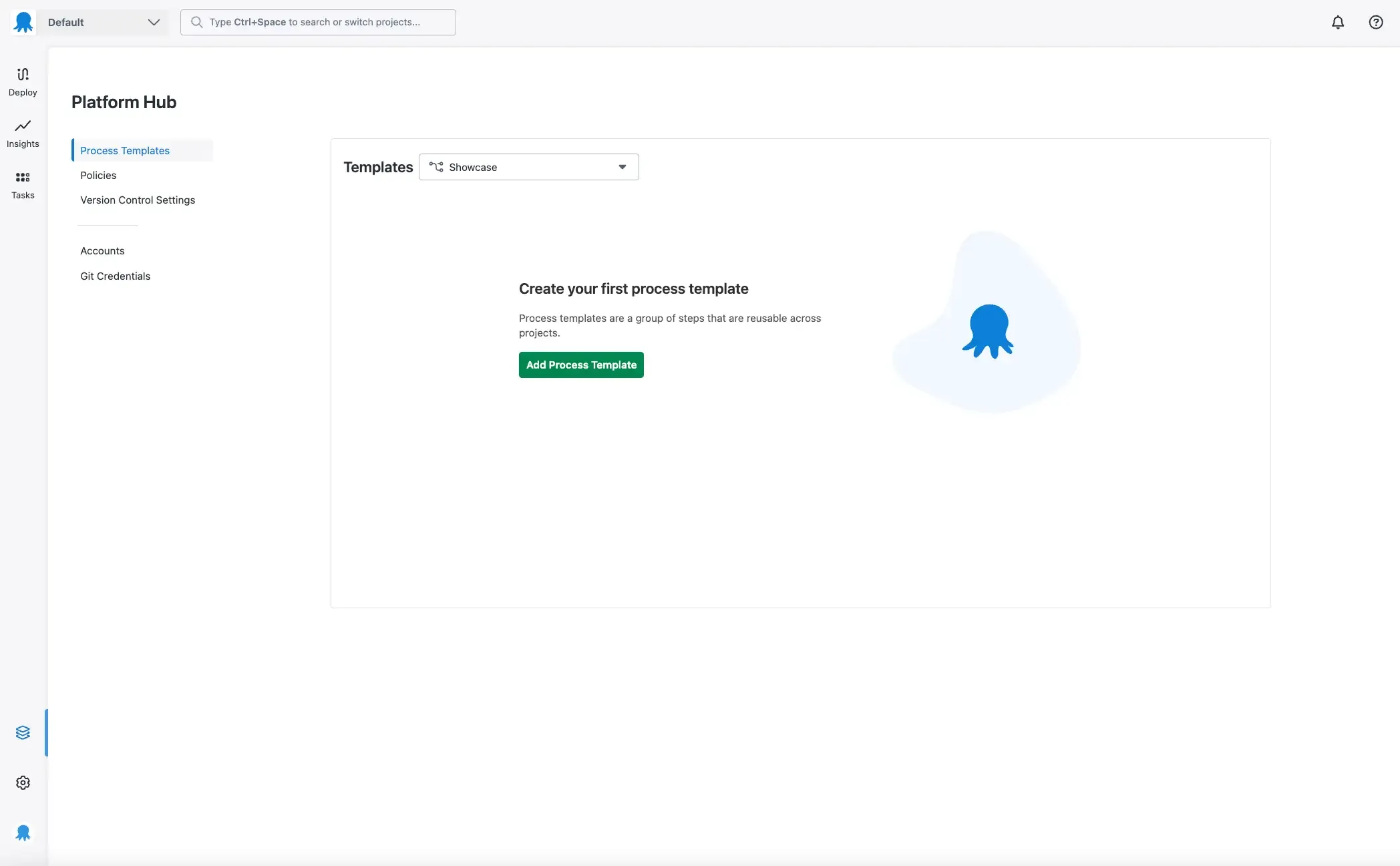
Task: Focus the project search field
Action: coord(318,22)
